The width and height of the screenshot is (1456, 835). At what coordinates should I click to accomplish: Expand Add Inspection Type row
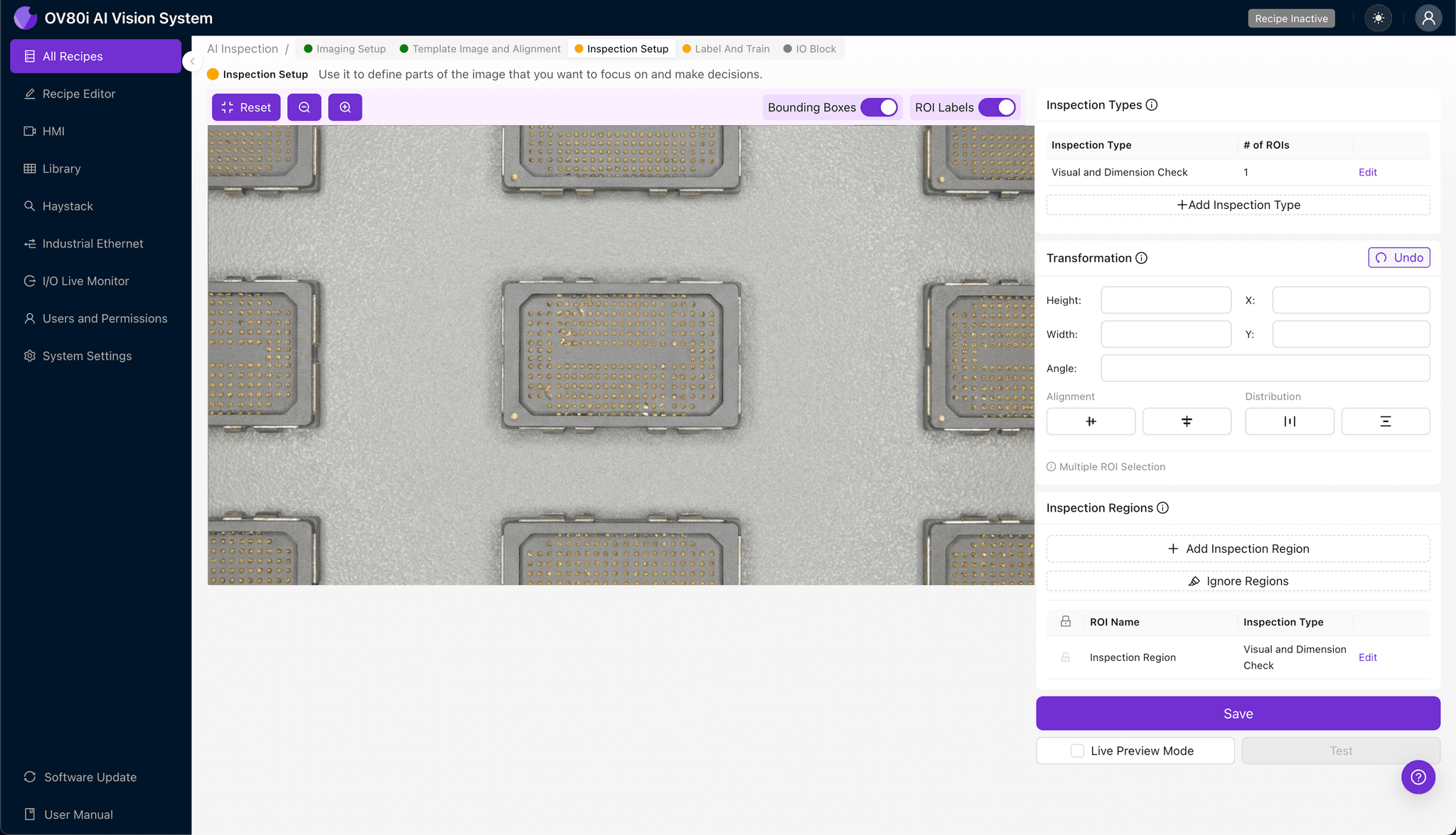tap(1238, 205)
